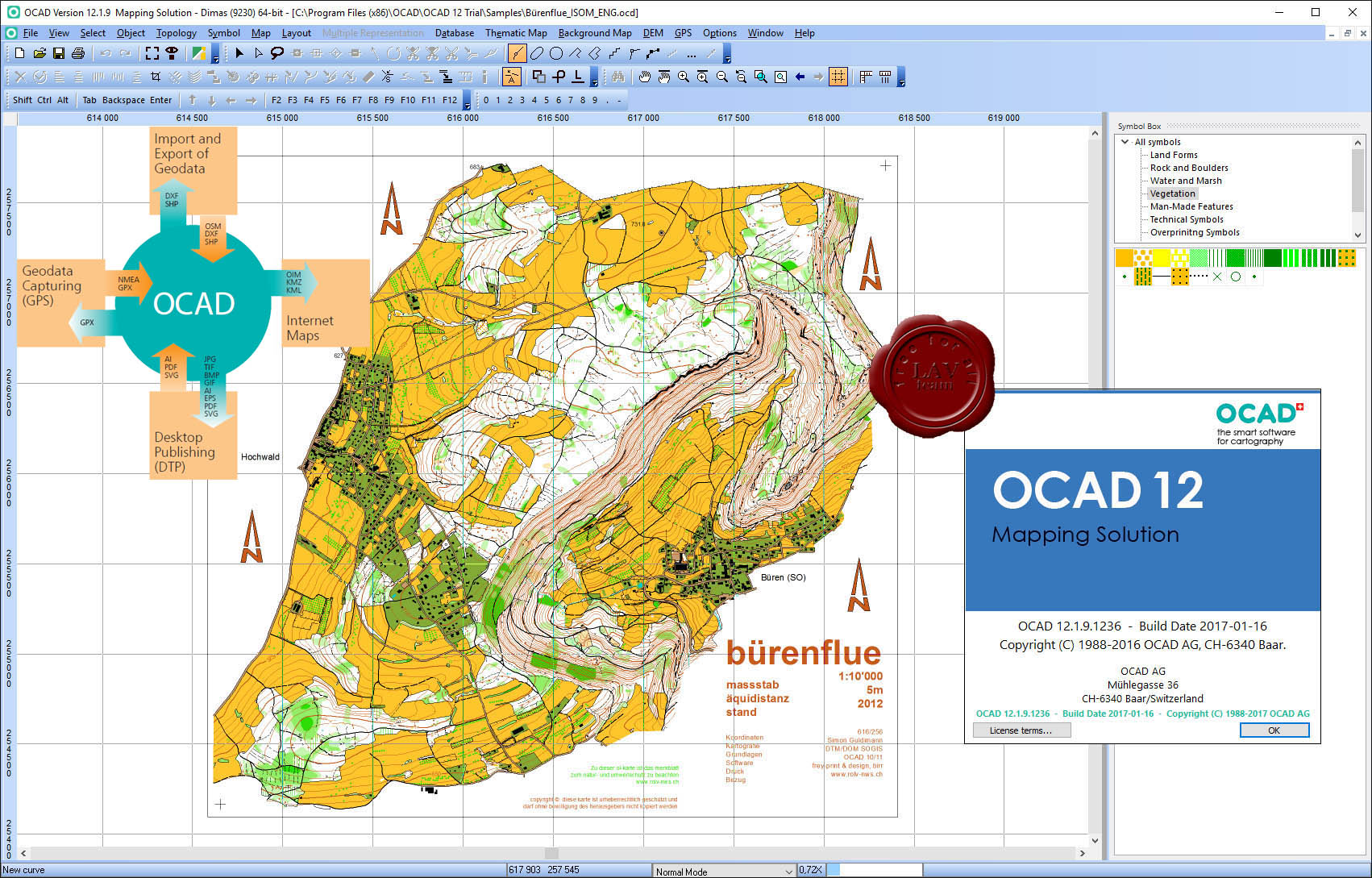Create a new map file

click(20, 53)
